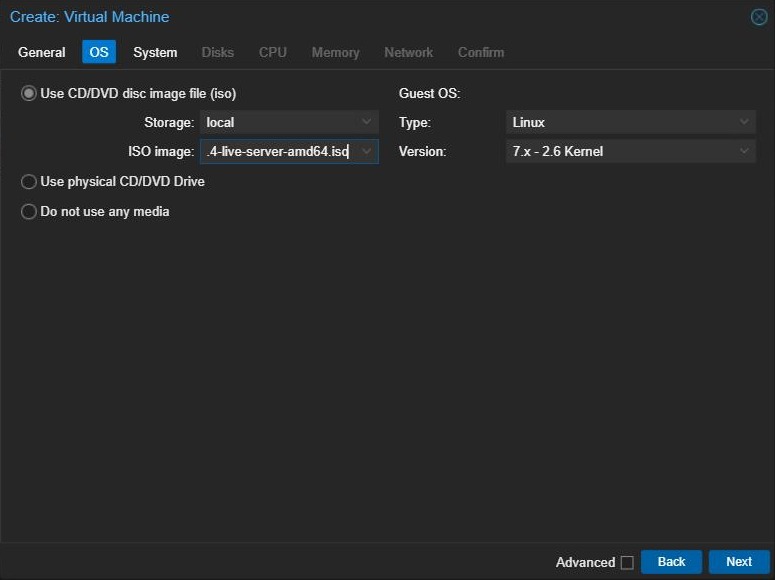Click the Create: Virtual Machine title
Image resolution: width=775 pixels, height=580 pixels.
coord(89,17)
